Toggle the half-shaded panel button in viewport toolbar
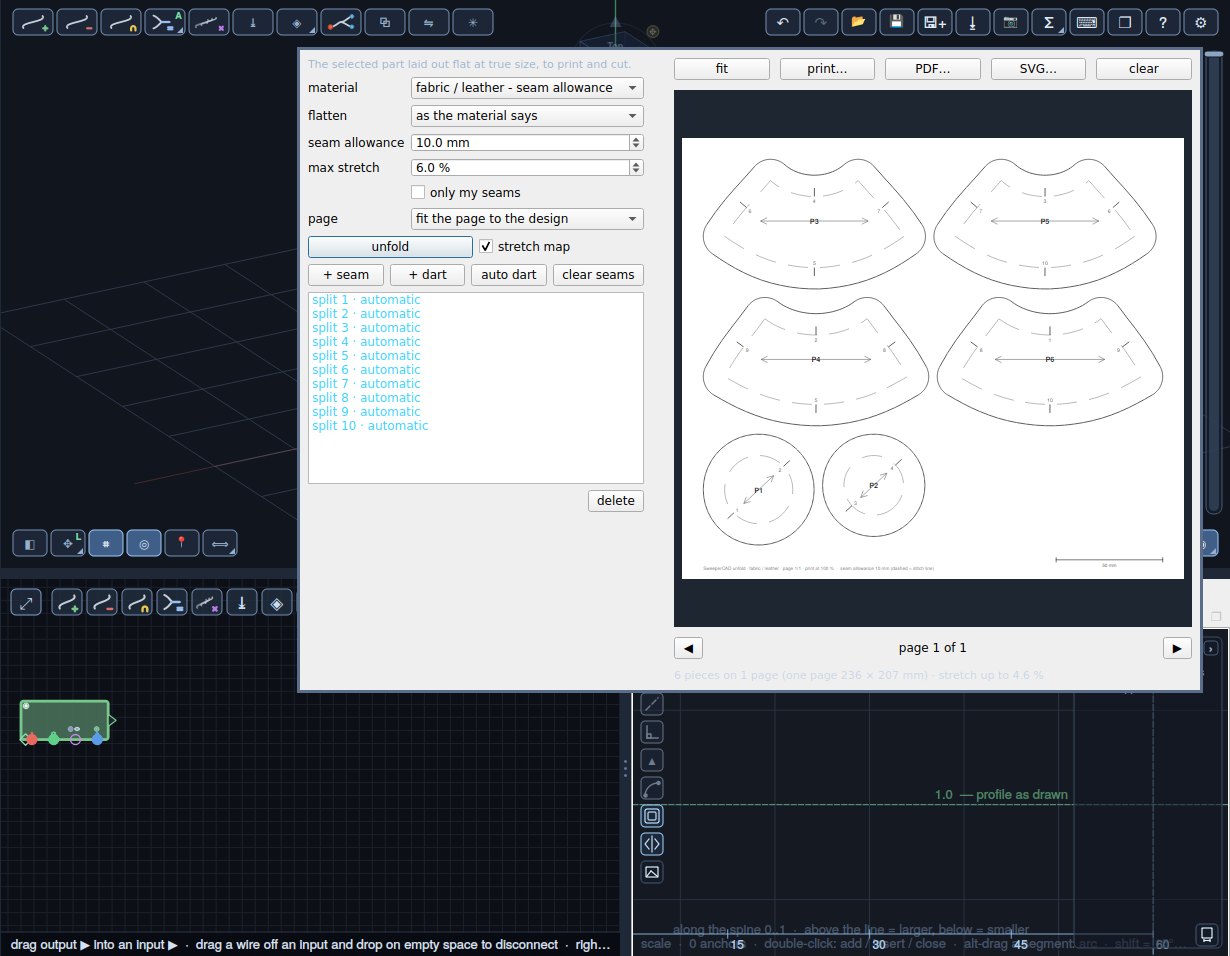The image size is (1230, 956). click(30, 544)
